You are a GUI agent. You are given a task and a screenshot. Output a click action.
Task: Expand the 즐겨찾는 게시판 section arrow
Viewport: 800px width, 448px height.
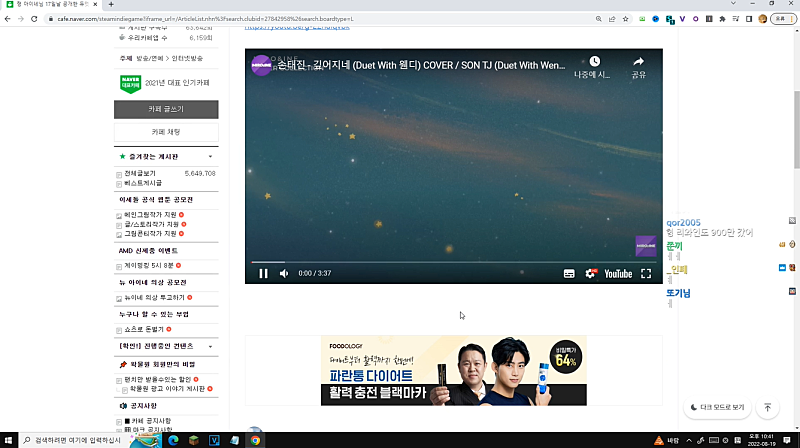click(x=210, y=157)
